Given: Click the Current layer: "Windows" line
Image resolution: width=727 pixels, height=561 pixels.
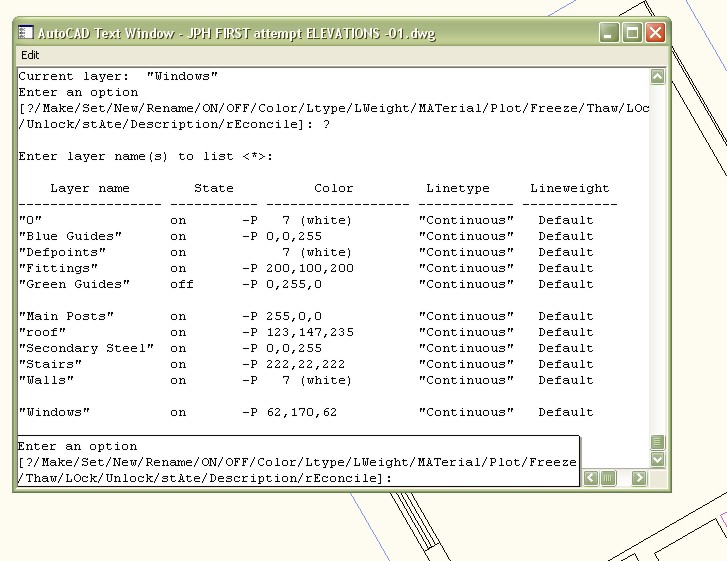Looking at the screenshot, I should point(118,76).
